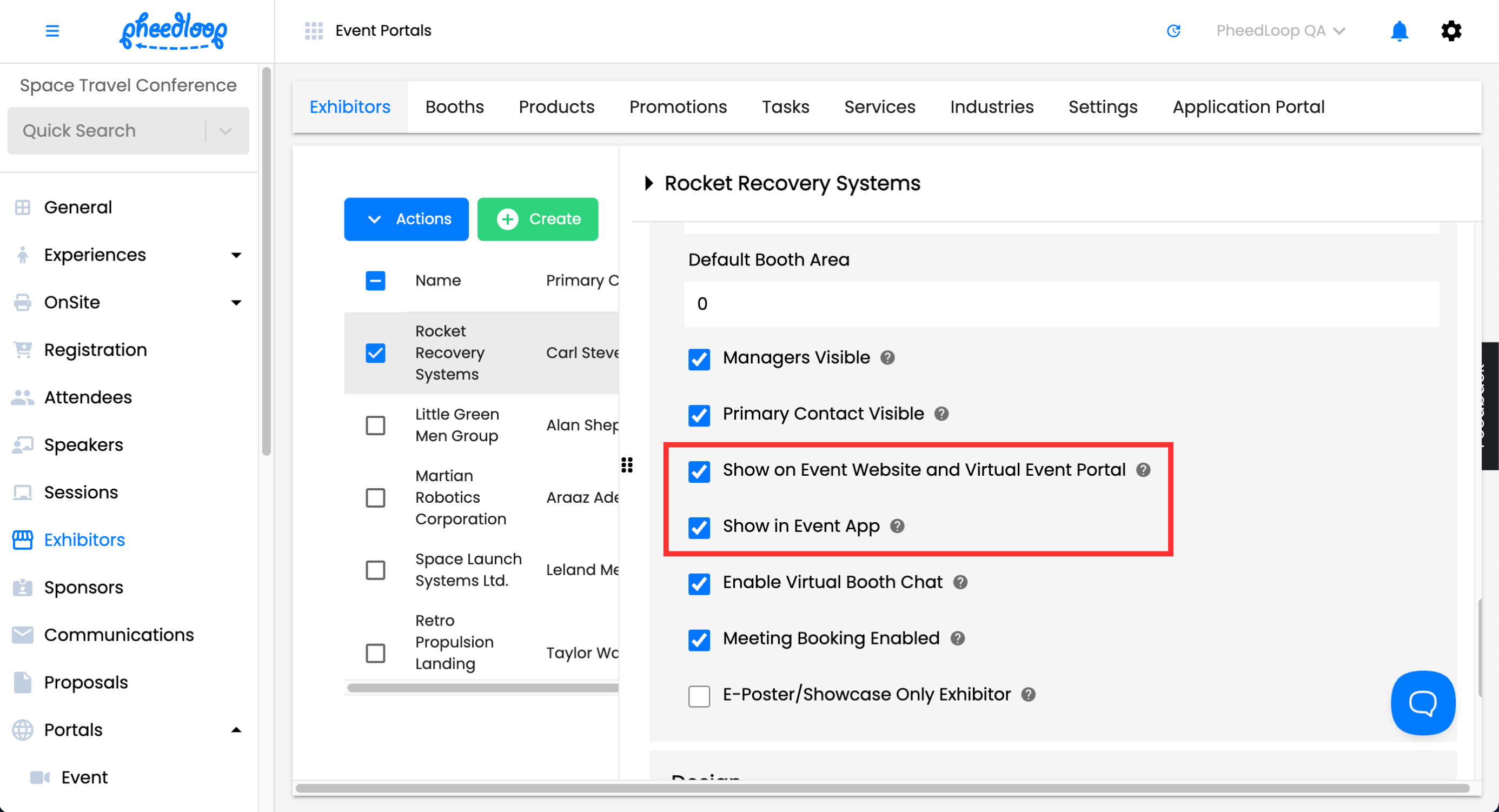This screenshot has width=1499, height=812.
Task: Open the Industries tab
Action: point(992,107)
